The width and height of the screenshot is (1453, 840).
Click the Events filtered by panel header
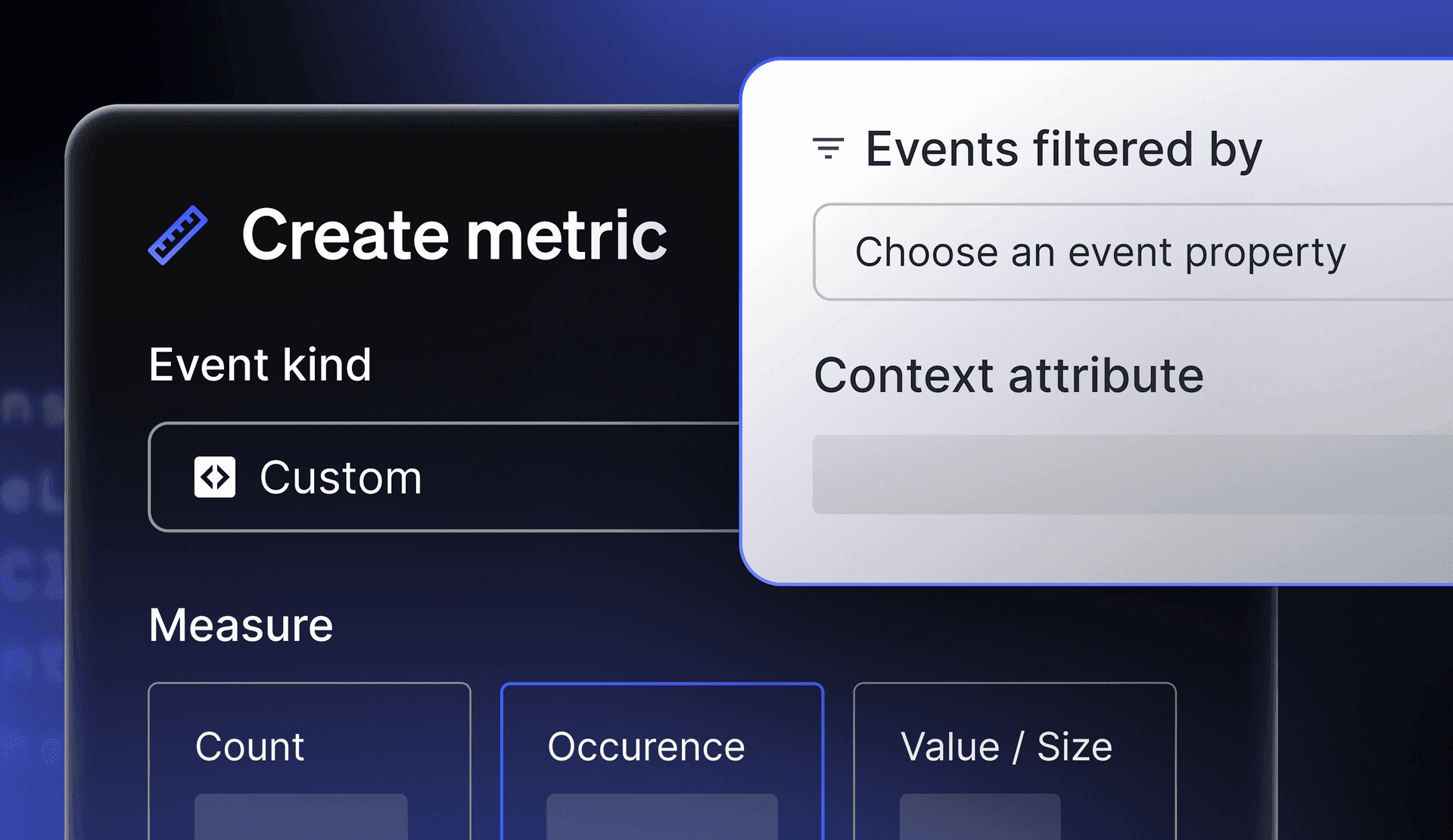tap(1063, 148)
